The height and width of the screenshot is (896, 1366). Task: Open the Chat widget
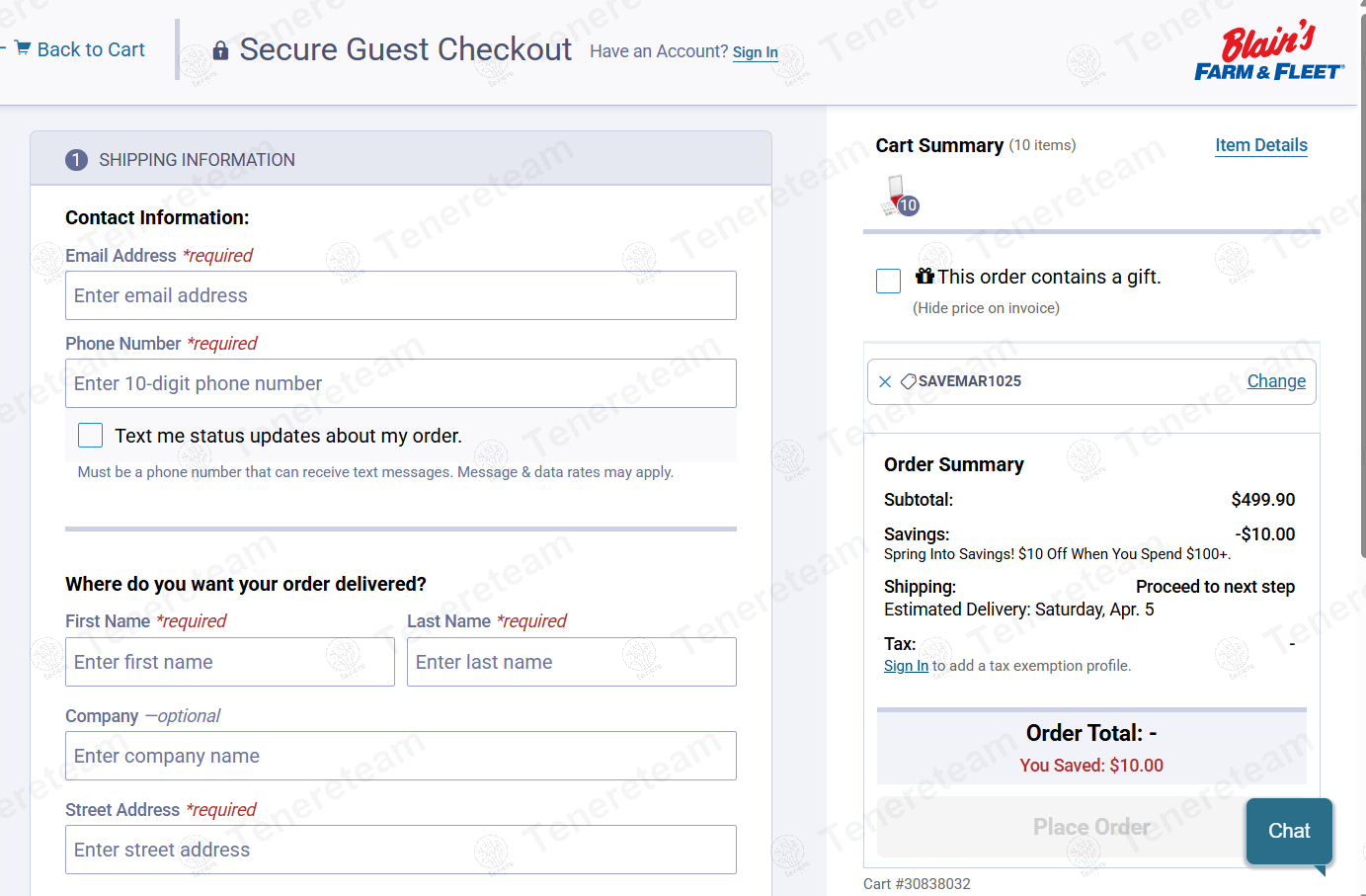[x=1289, y=831]
